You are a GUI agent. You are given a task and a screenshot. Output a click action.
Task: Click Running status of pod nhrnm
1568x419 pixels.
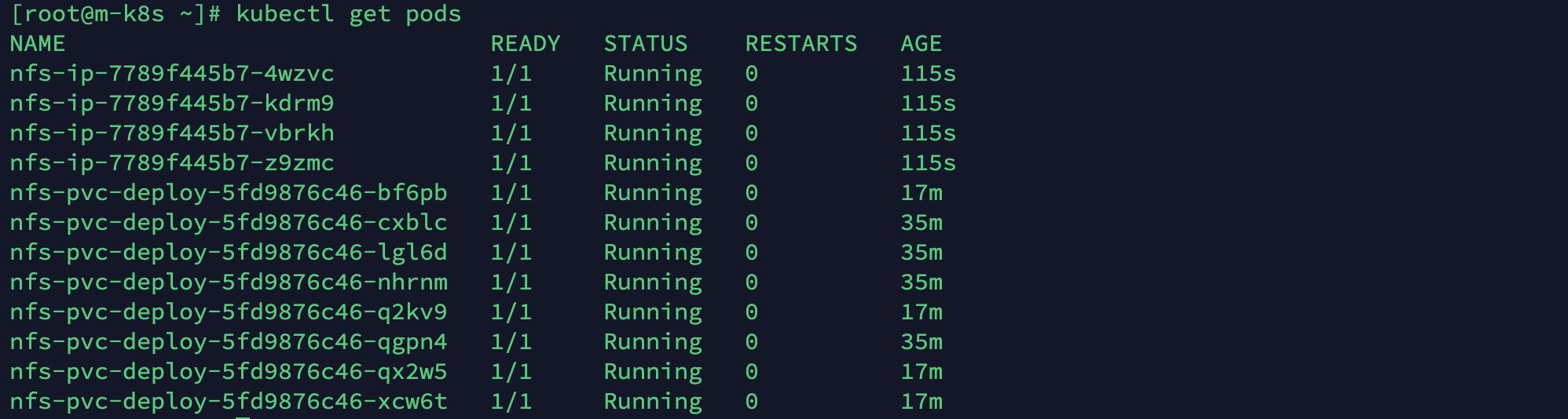tap(653, 283)
